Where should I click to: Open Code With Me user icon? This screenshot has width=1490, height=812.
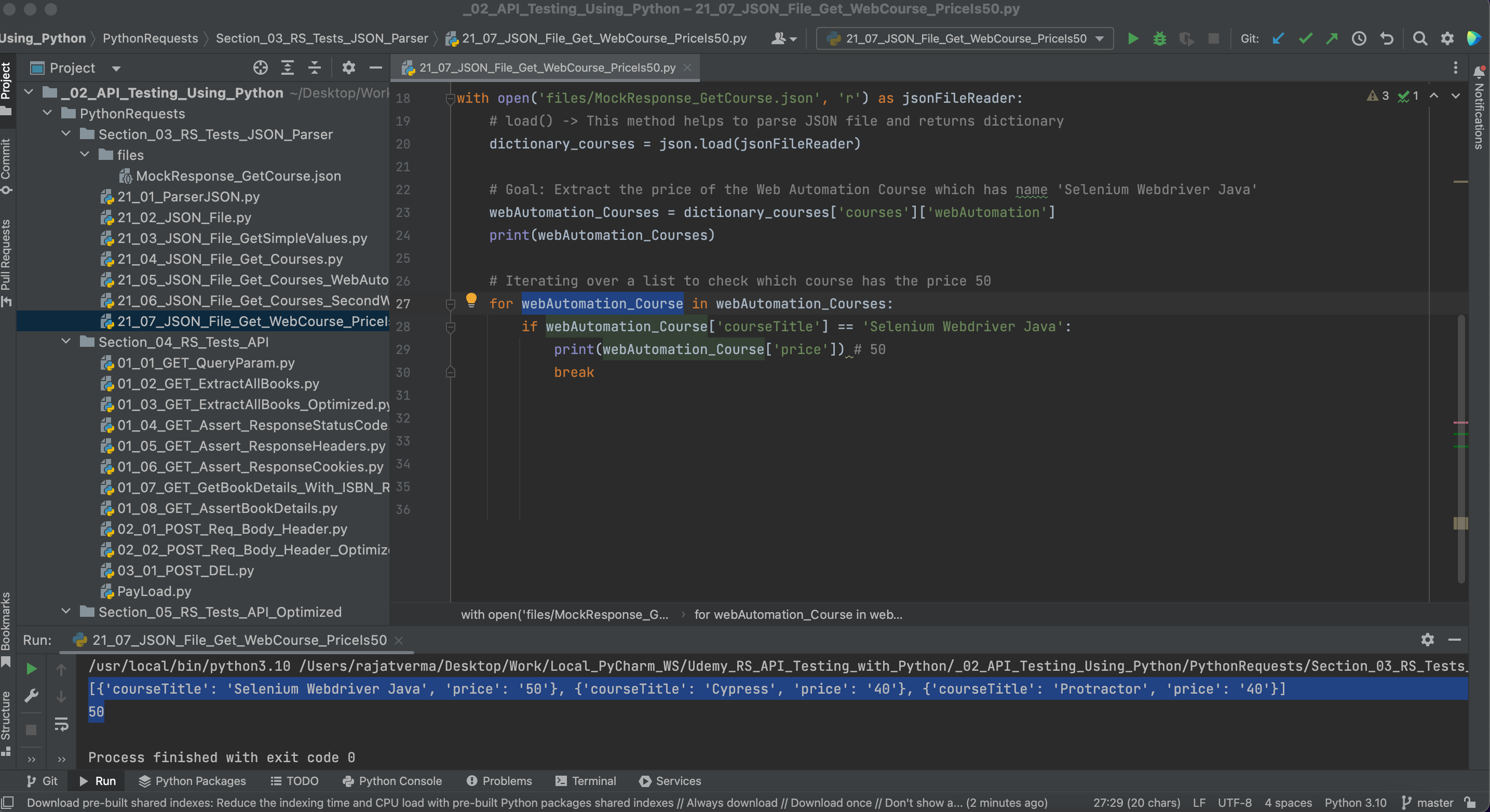coord(779,39)
